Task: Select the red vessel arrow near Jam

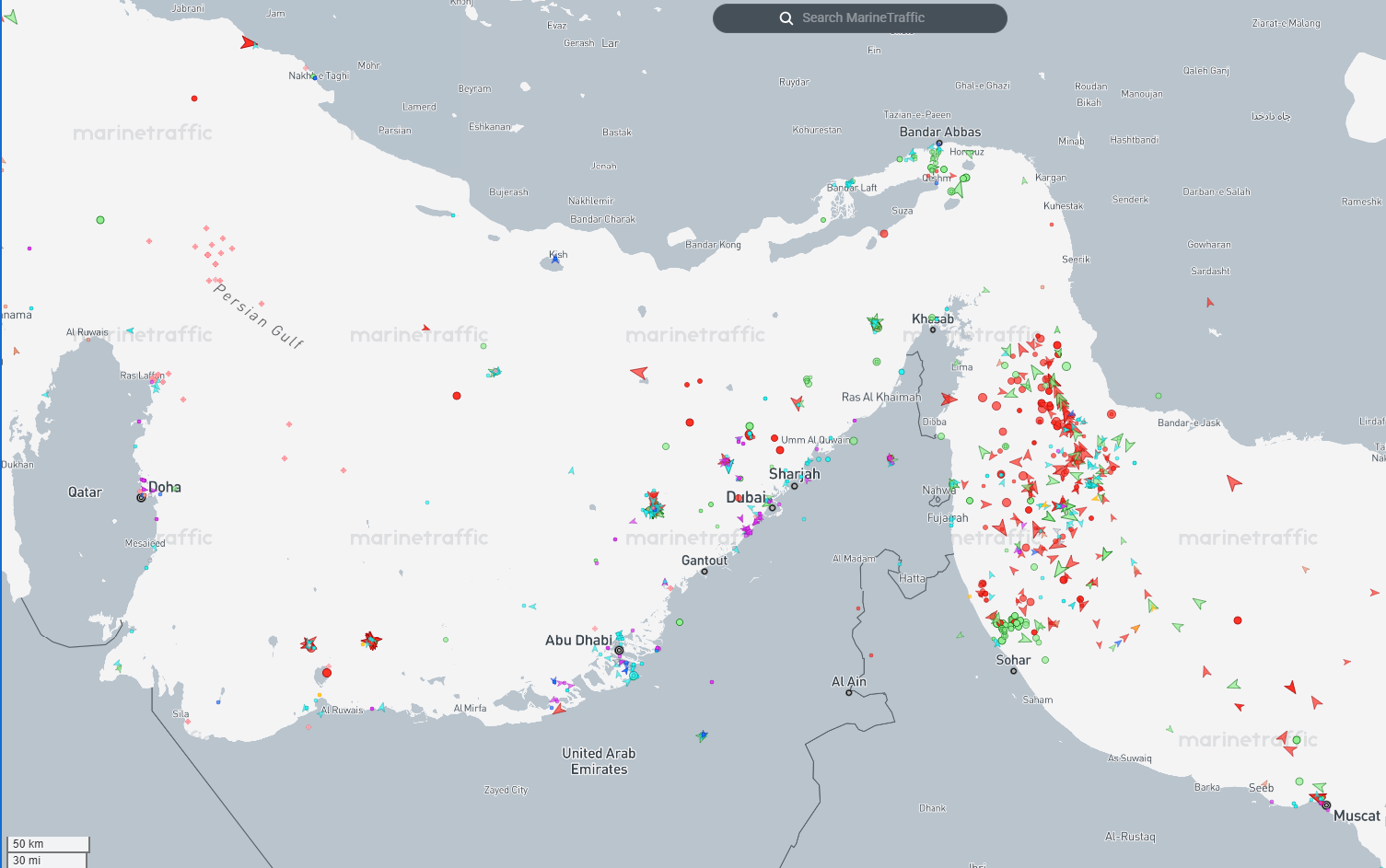Action: tap(248, 42)
